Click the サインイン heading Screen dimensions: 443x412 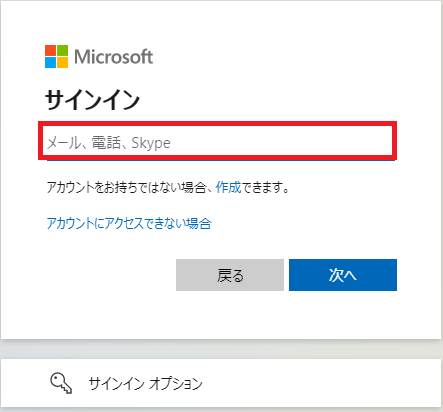[x=92, y=100]
